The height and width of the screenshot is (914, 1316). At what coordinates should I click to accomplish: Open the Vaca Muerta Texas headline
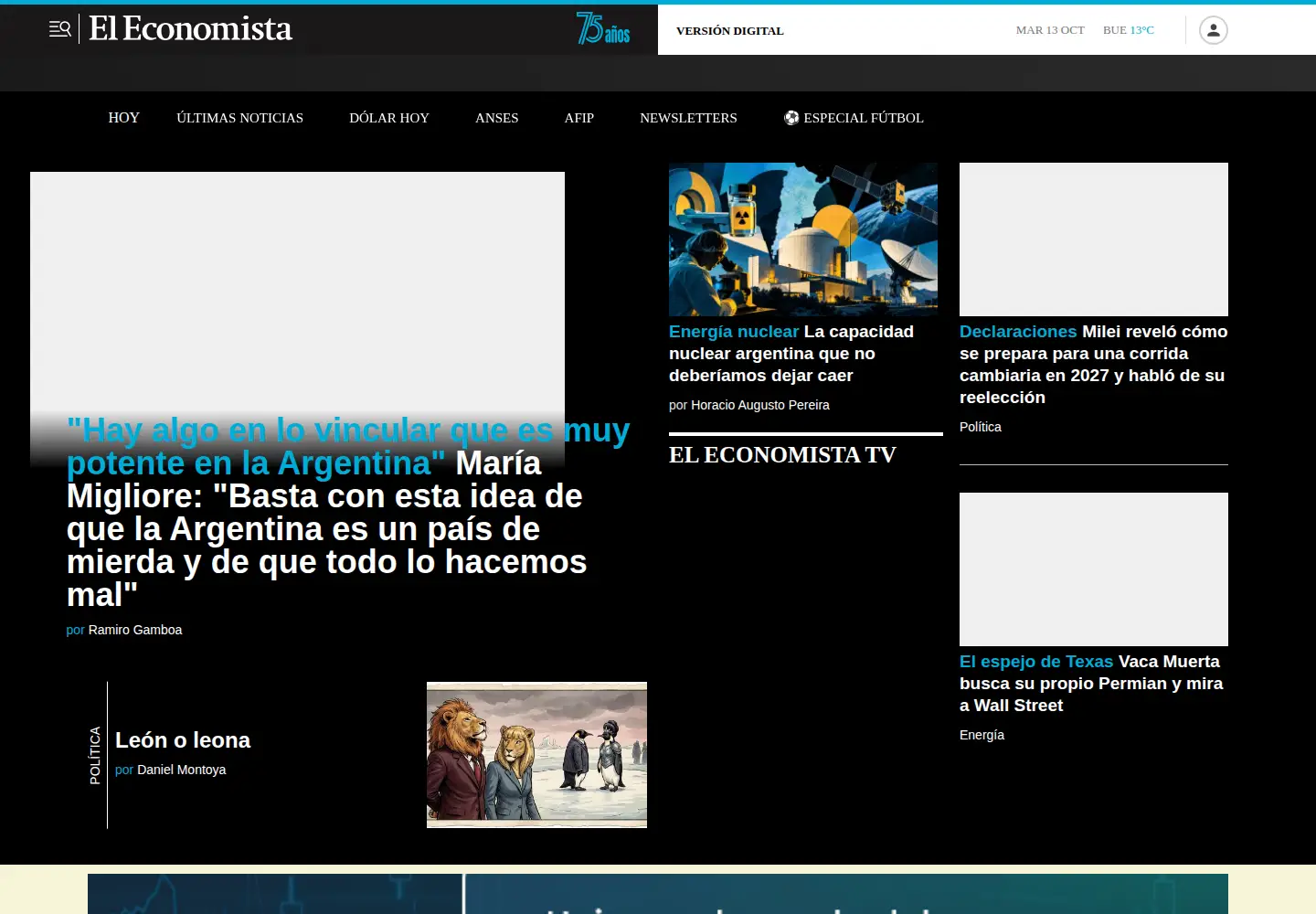(1091, 684)
